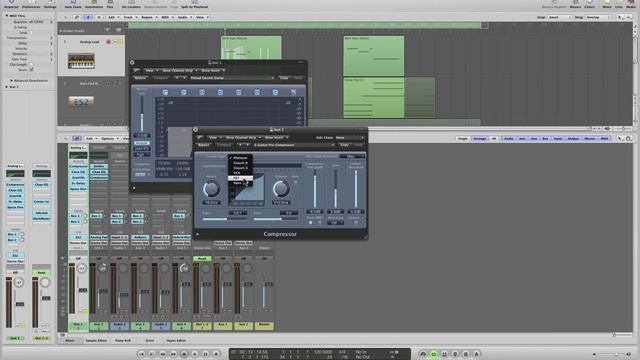The image size is (640, 360).
Task: Select VCA circuit type in menu
Action: [x=240, y=173]
